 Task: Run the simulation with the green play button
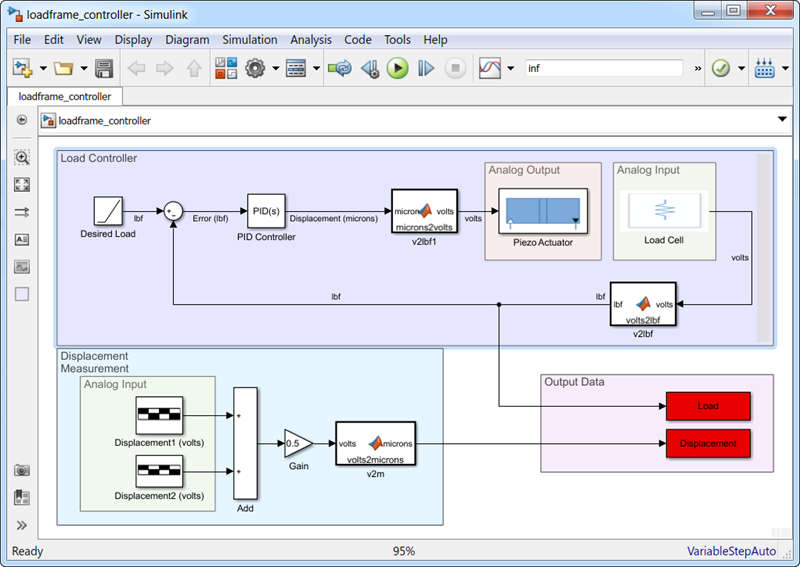pyautogui.click(x=398, y=69)
